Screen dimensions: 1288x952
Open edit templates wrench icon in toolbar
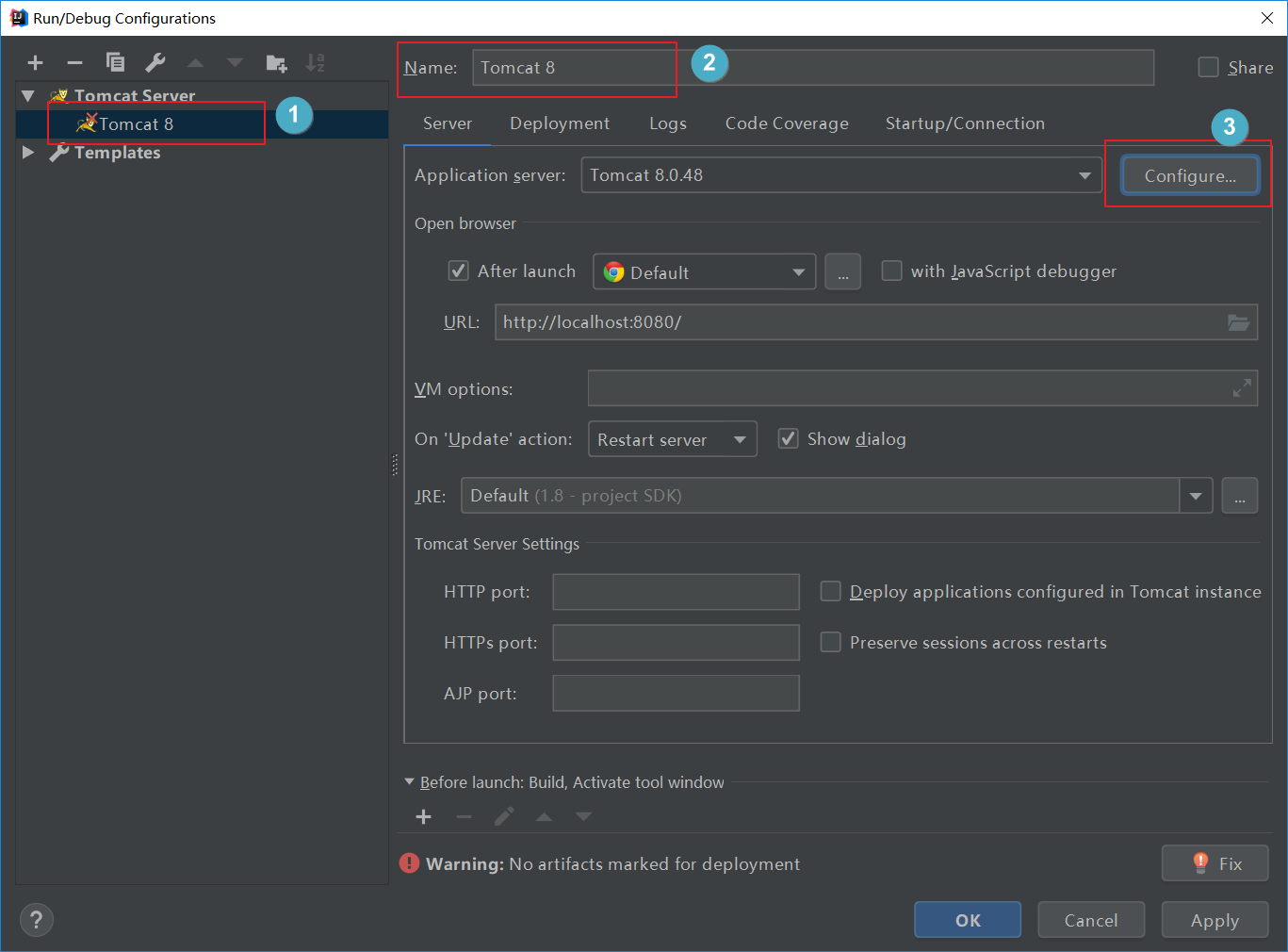click(155, 62)
